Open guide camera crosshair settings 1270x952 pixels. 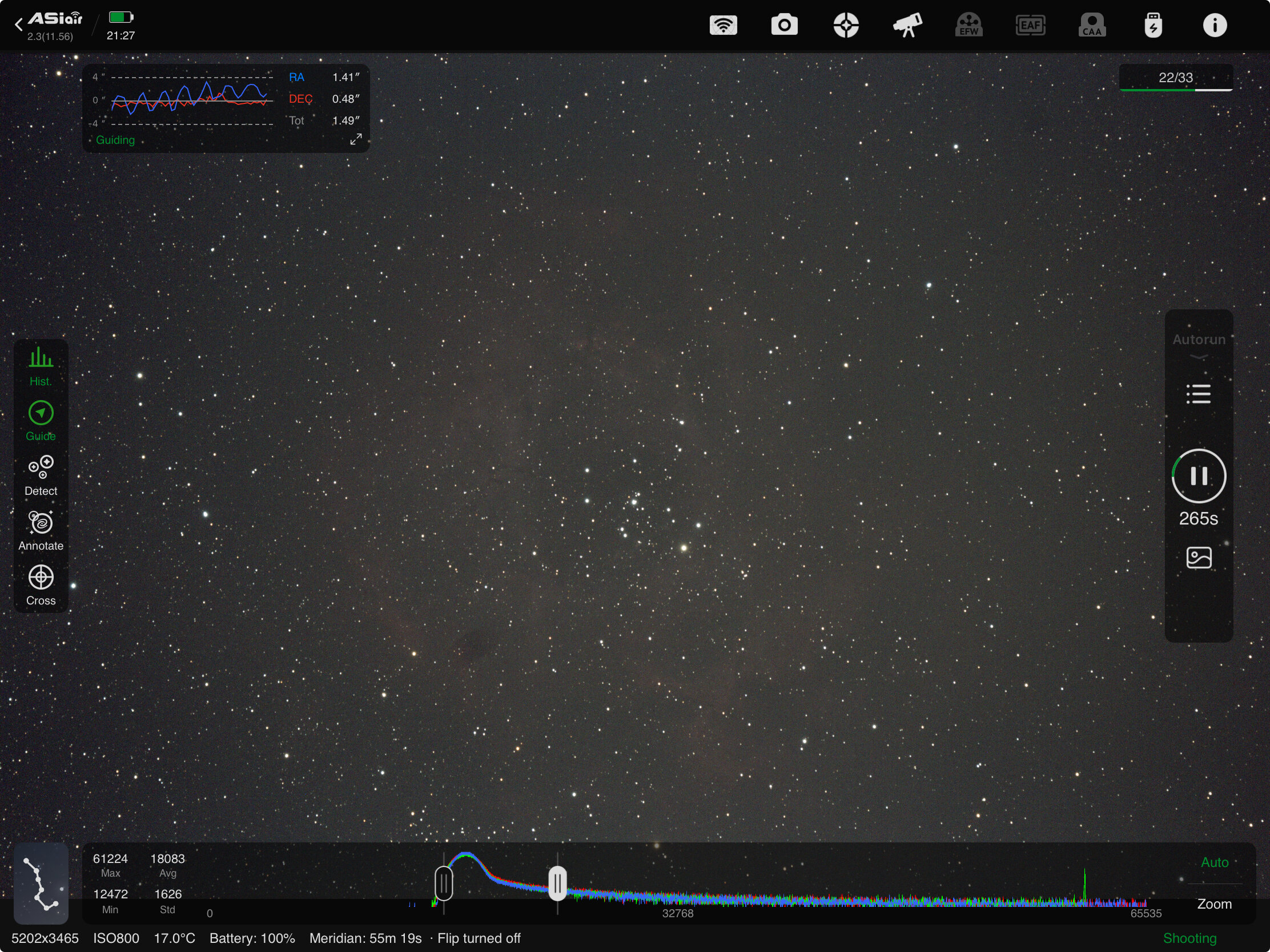846,25
